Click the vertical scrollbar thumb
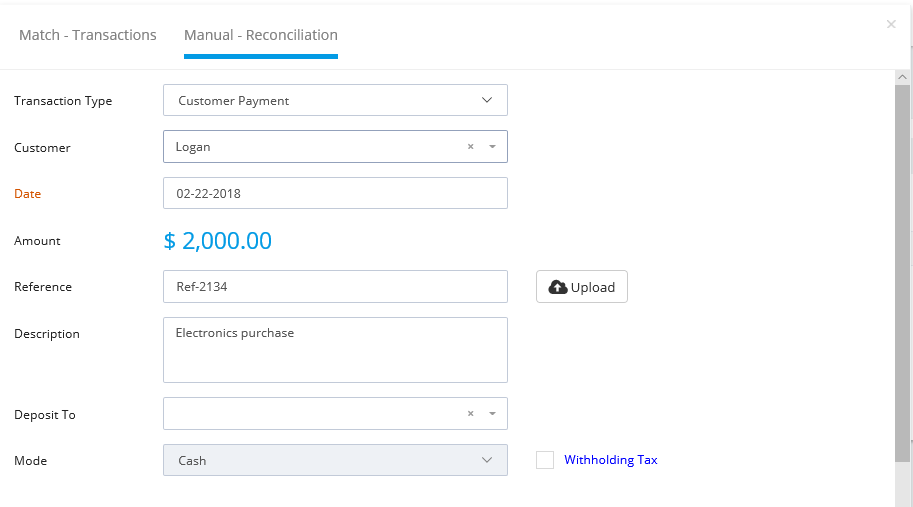The image size is (913, 507). [x=903, y=274]
